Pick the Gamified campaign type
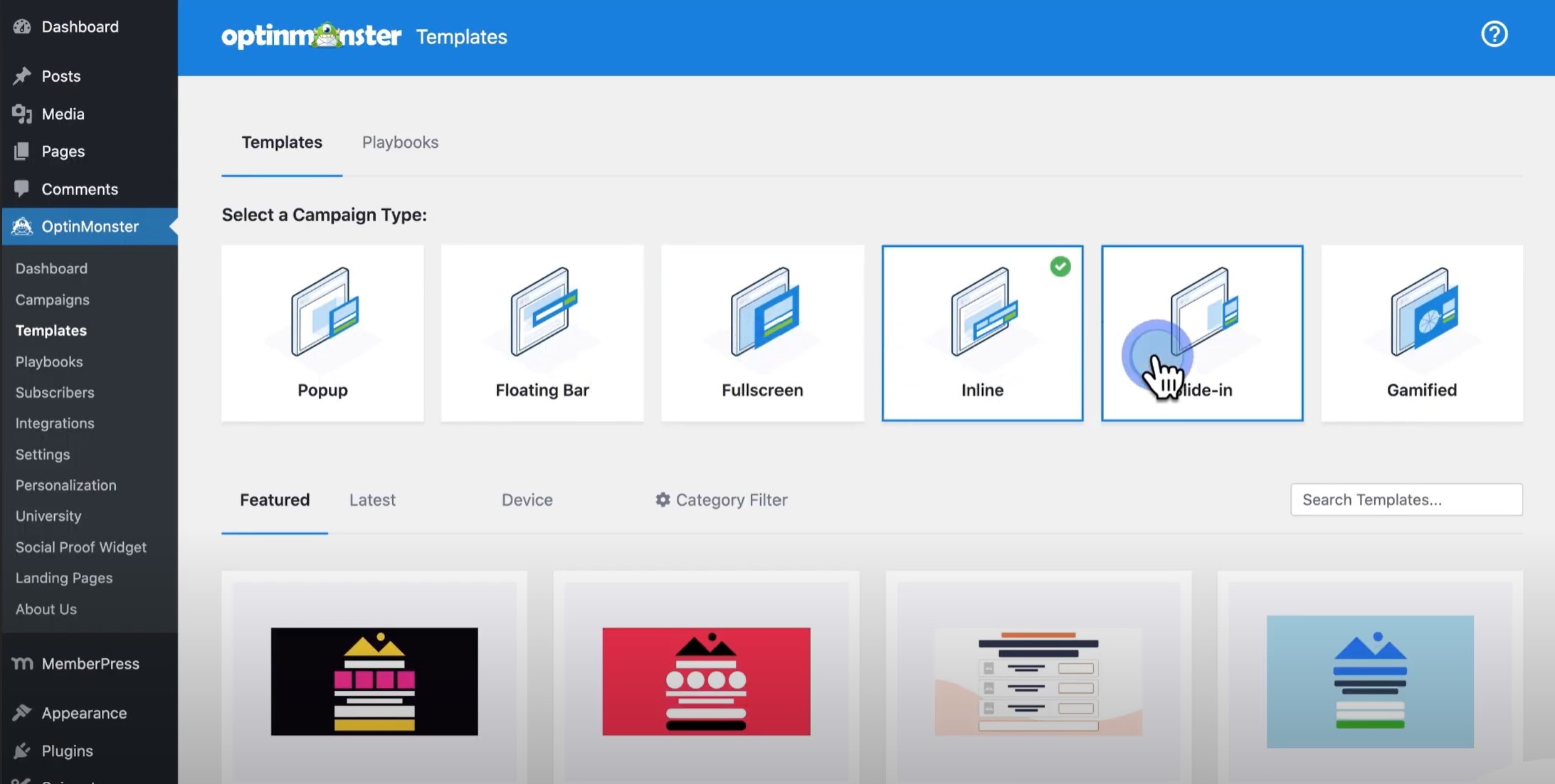Image resolution: width=1555 pixels, height=784 pixels. click(1421, 333)
